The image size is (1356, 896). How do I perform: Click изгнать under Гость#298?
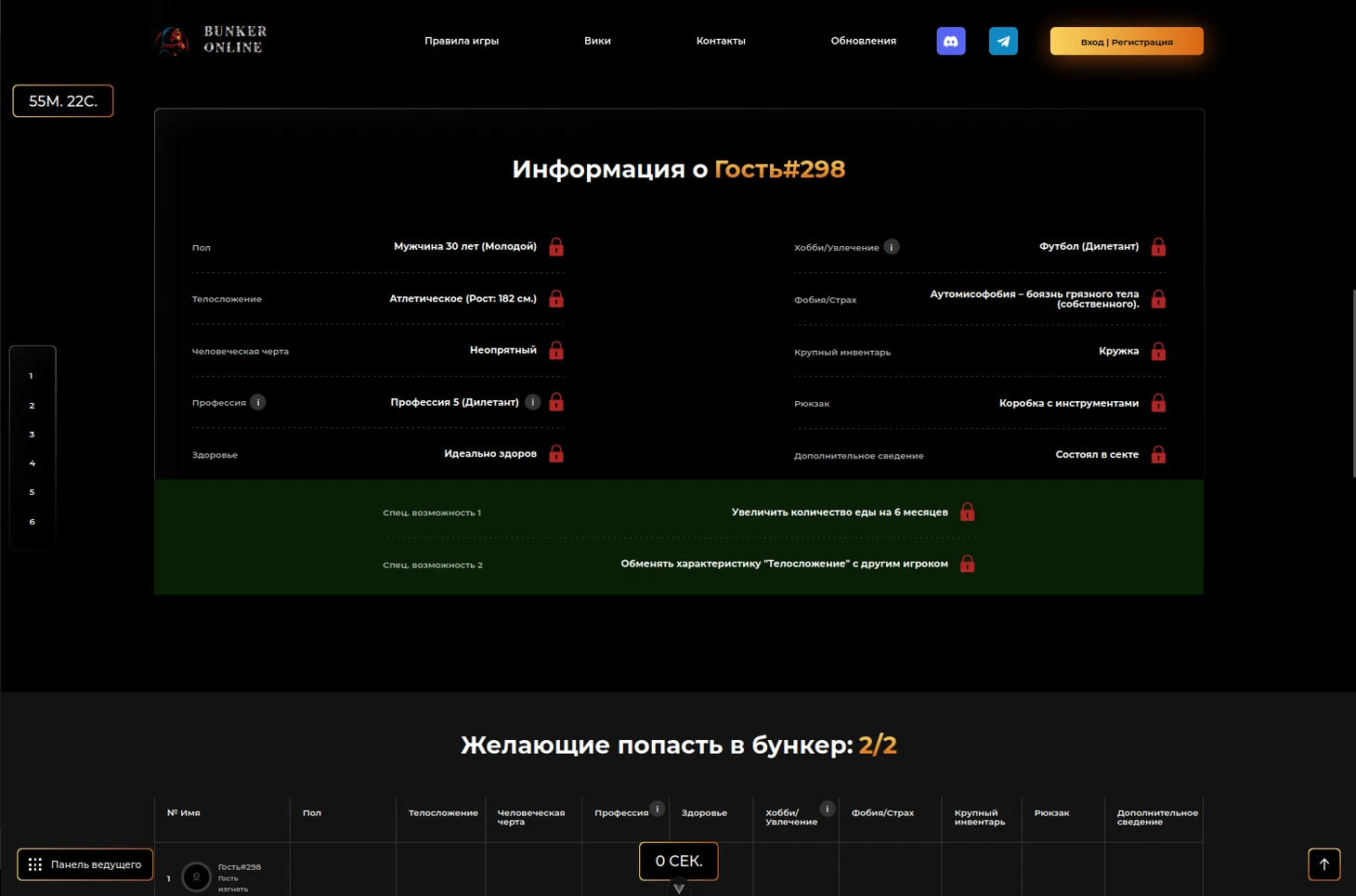[x=233, y=889]
